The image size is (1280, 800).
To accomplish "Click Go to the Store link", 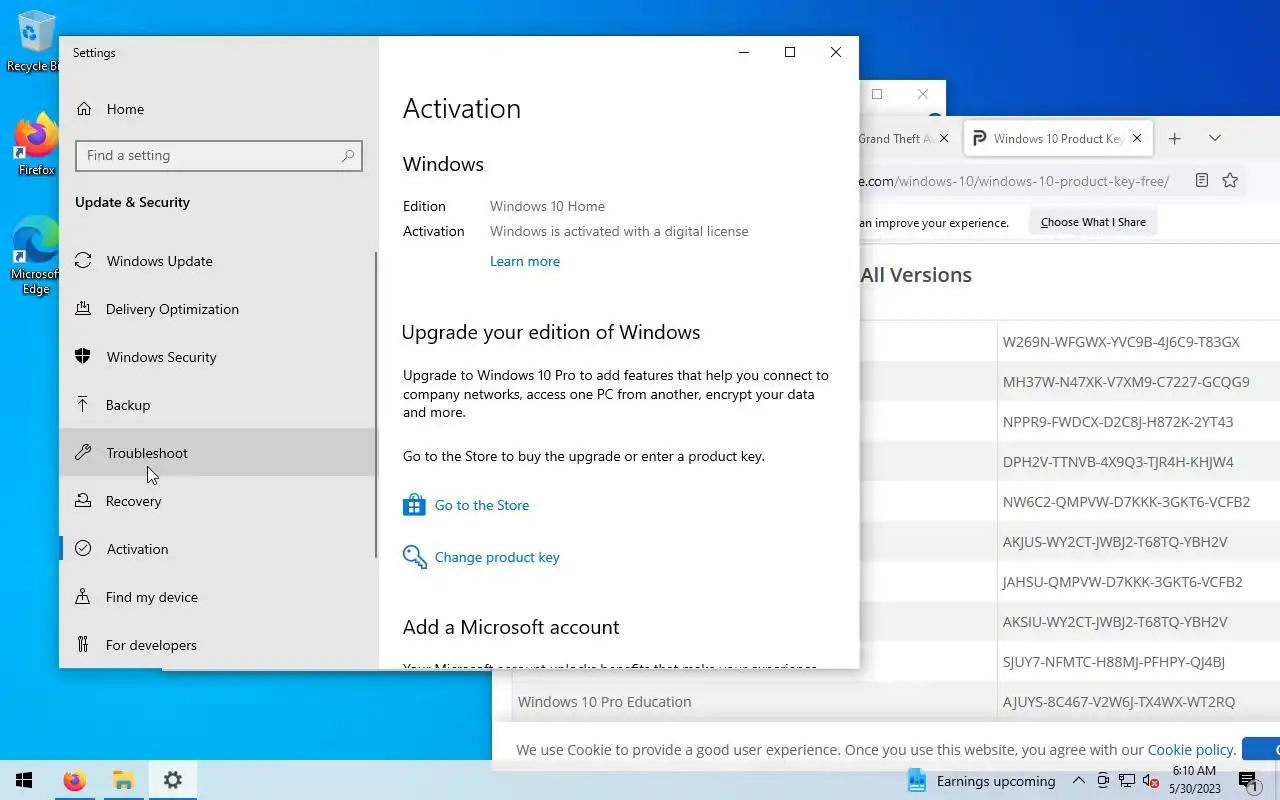I will (481, 505).
